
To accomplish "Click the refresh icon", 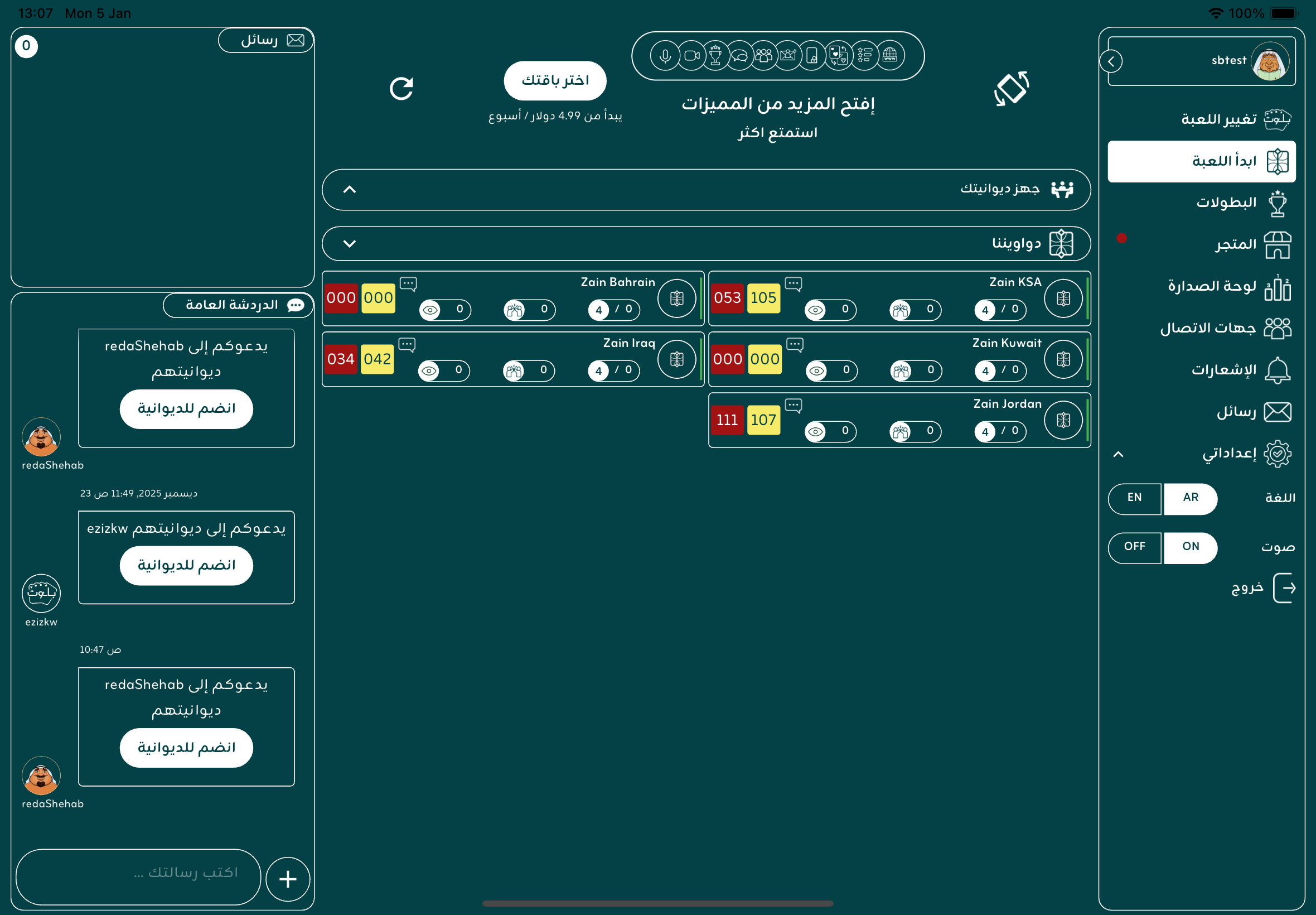I will tap(401, 88).
